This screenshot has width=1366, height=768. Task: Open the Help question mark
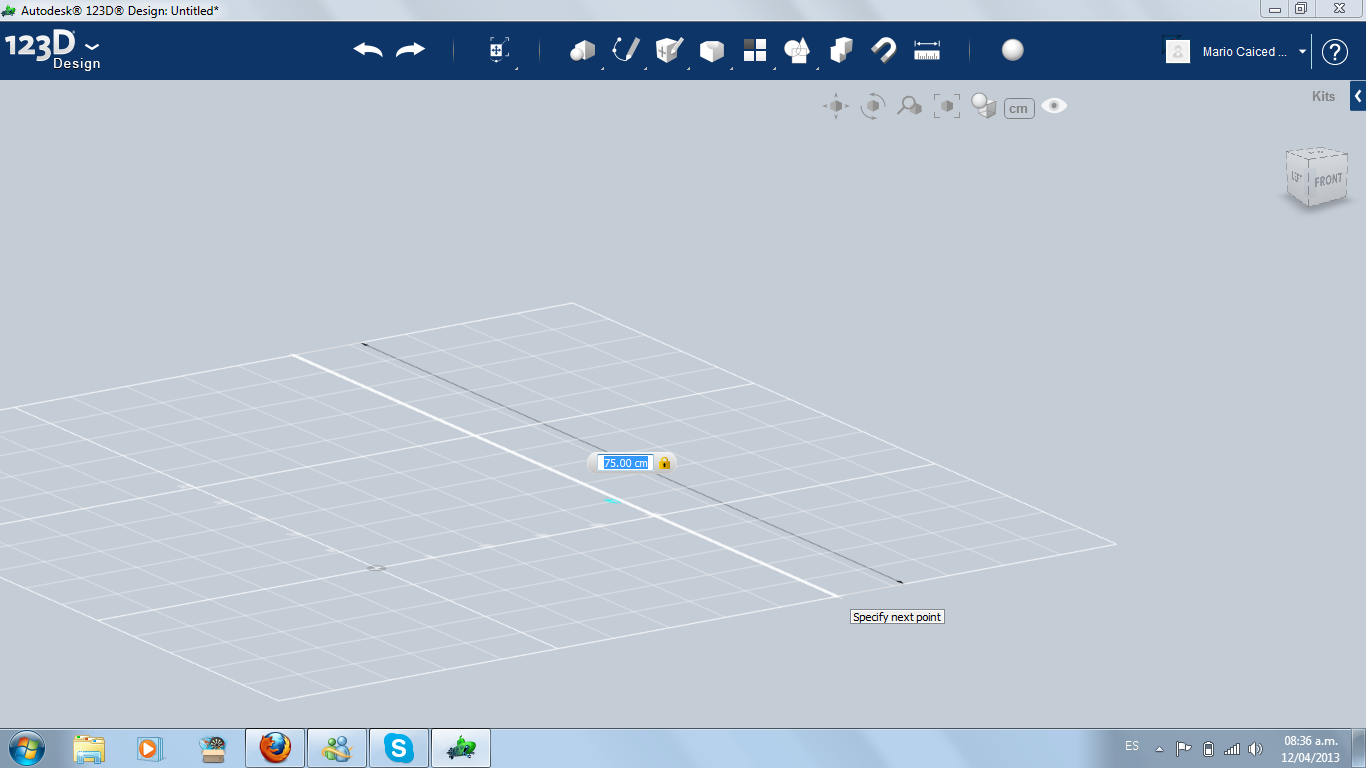pos(1335,52)
